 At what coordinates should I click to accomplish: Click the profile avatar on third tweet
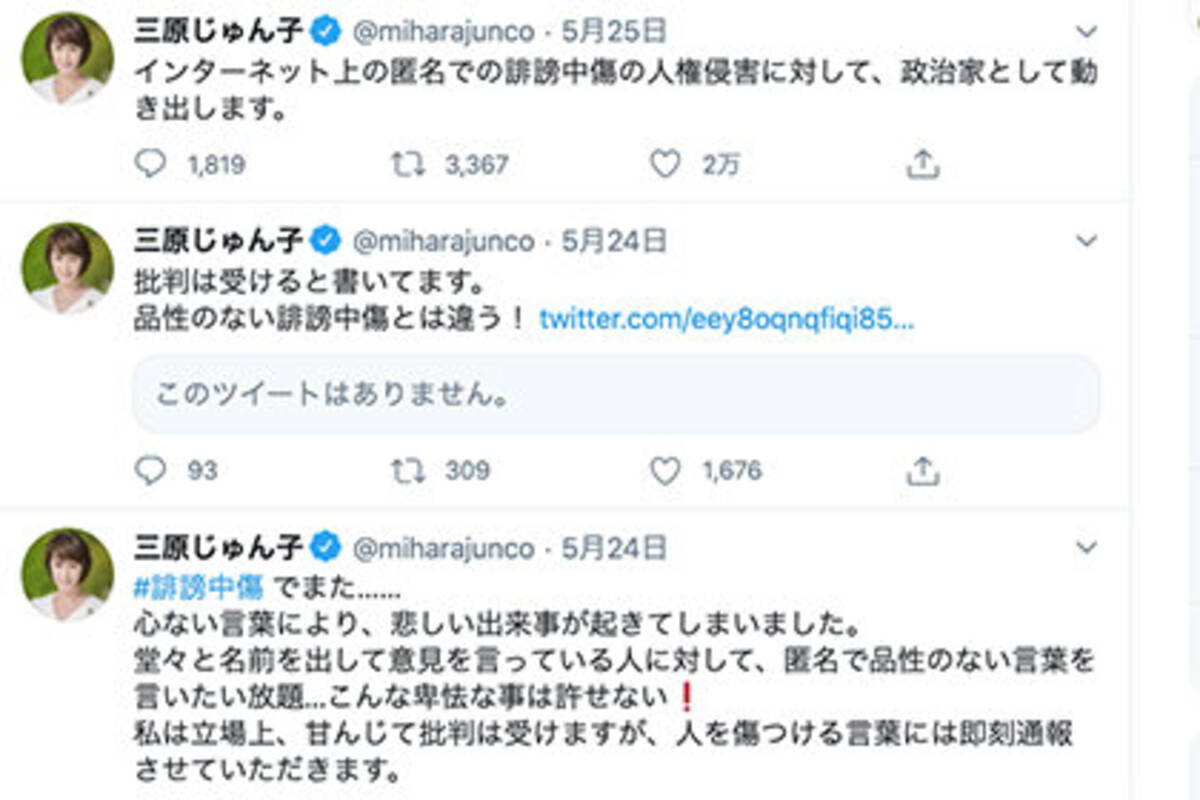pyautogui.click(x=68, y=575)
